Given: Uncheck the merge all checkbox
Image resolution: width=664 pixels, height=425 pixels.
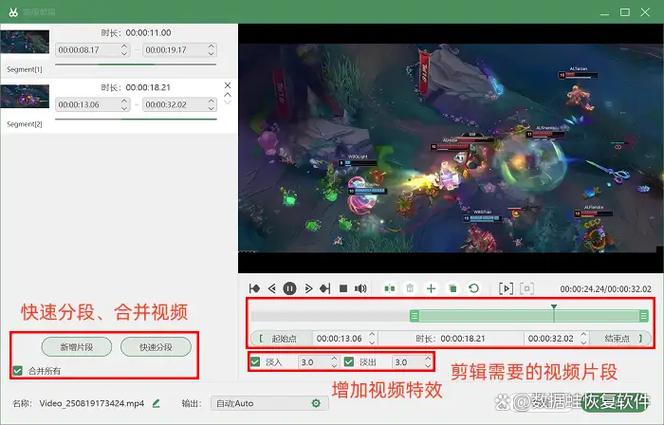Looking at the screenshot, I should click(17, 371).
